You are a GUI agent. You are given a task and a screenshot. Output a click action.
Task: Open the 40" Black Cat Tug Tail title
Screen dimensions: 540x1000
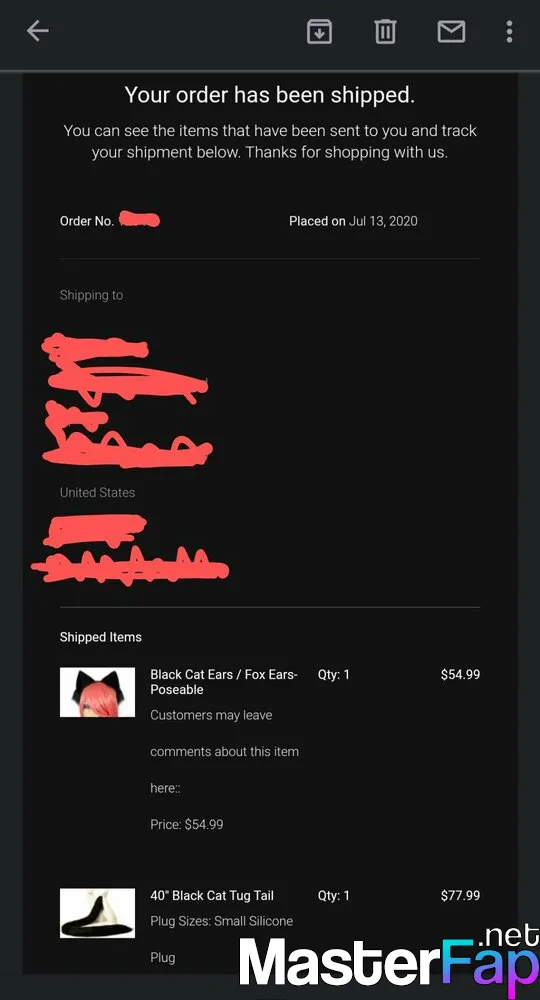tap(212, 895)
